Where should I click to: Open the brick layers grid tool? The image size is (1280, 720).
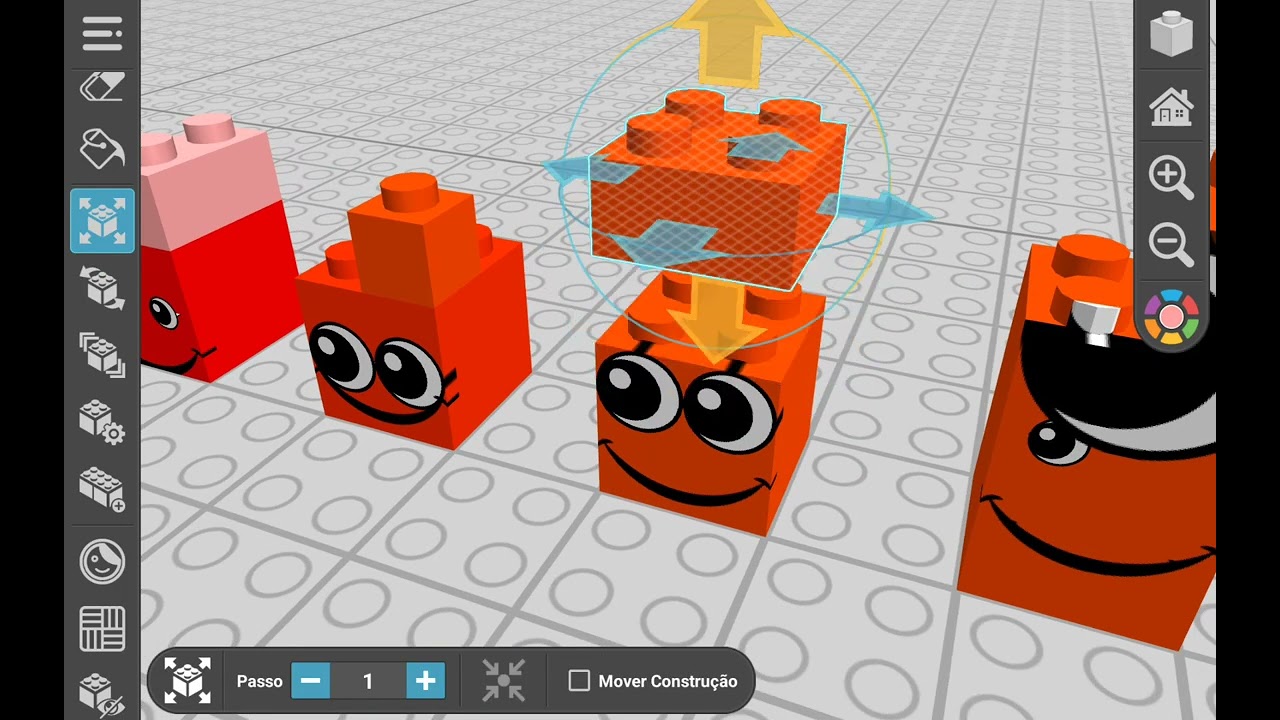click(102, 628)
